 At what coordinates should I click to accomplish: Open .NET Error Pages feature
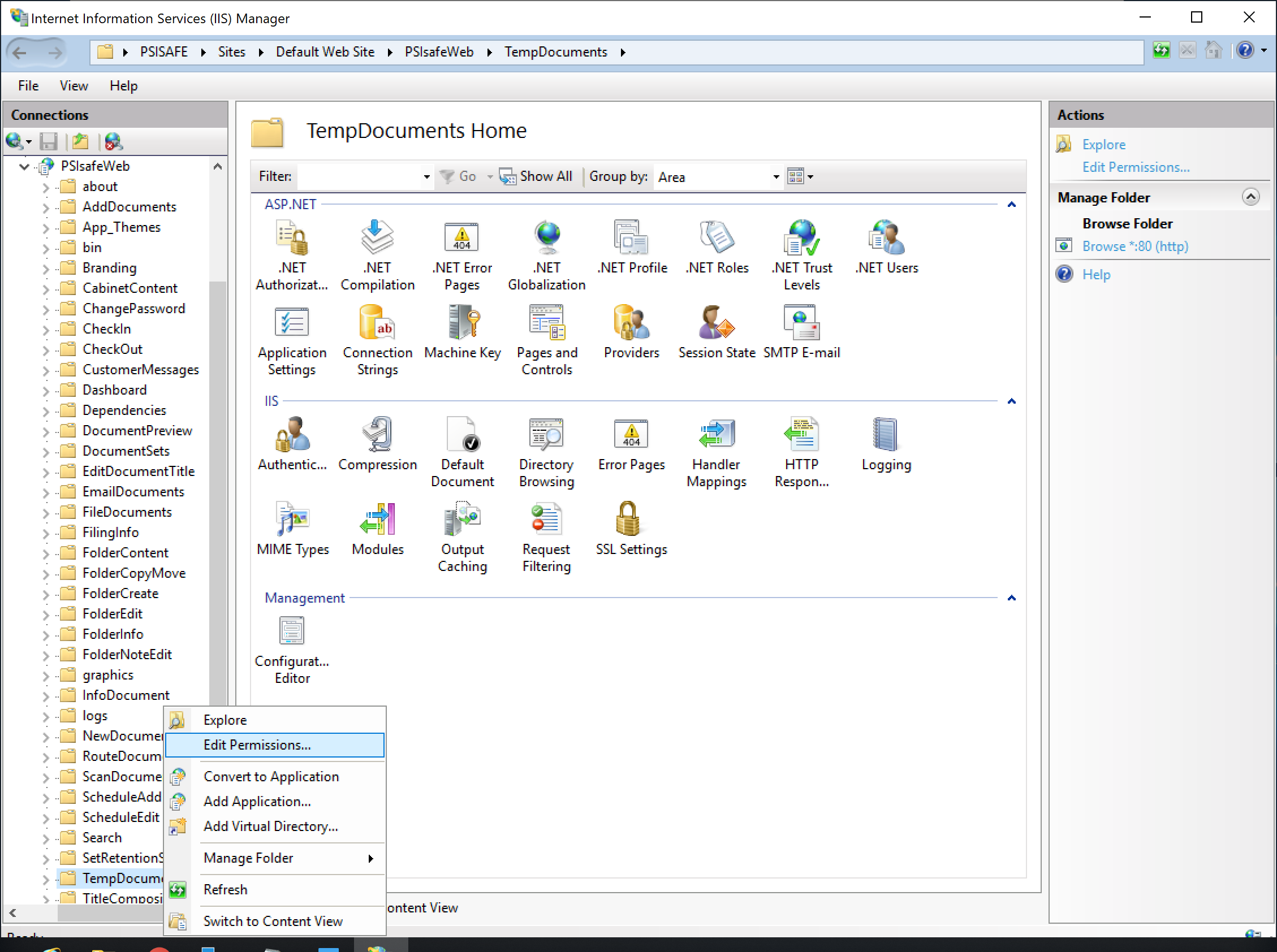[462, 254]
